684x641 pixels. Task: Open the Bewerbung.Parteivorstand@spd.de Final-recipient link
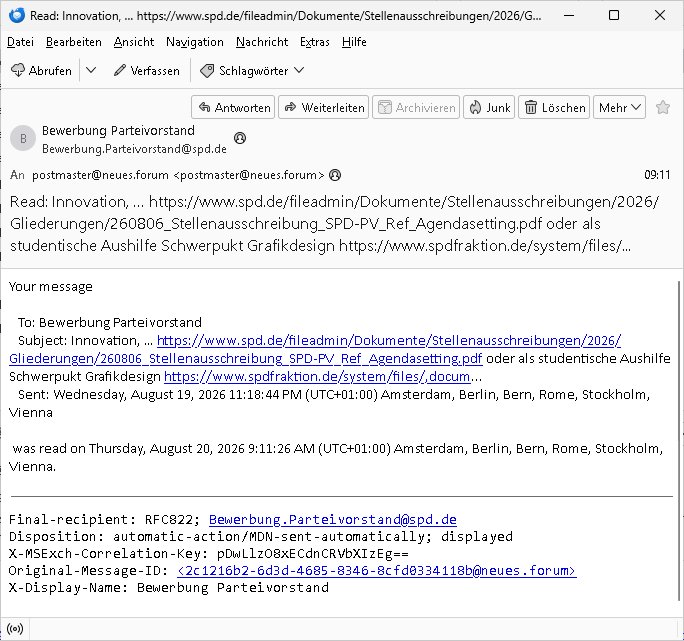[x=333, y=519]
